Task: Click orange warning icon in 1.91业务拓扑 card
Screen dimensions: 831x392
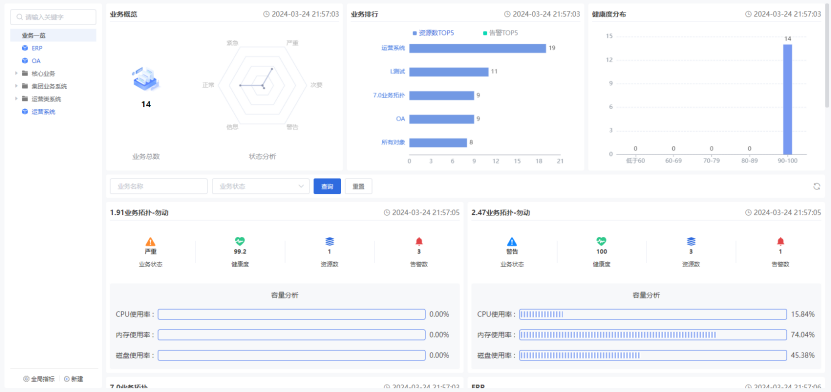Action: pyautogui.click(x=151, y=242)
